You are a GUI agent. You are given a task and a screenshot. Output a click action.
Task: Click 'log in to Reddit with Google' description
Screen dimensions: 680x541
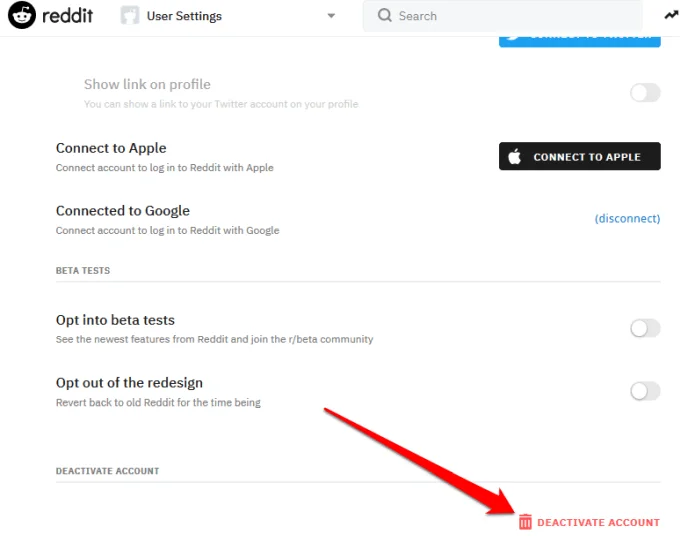click(x=167, y=230)
